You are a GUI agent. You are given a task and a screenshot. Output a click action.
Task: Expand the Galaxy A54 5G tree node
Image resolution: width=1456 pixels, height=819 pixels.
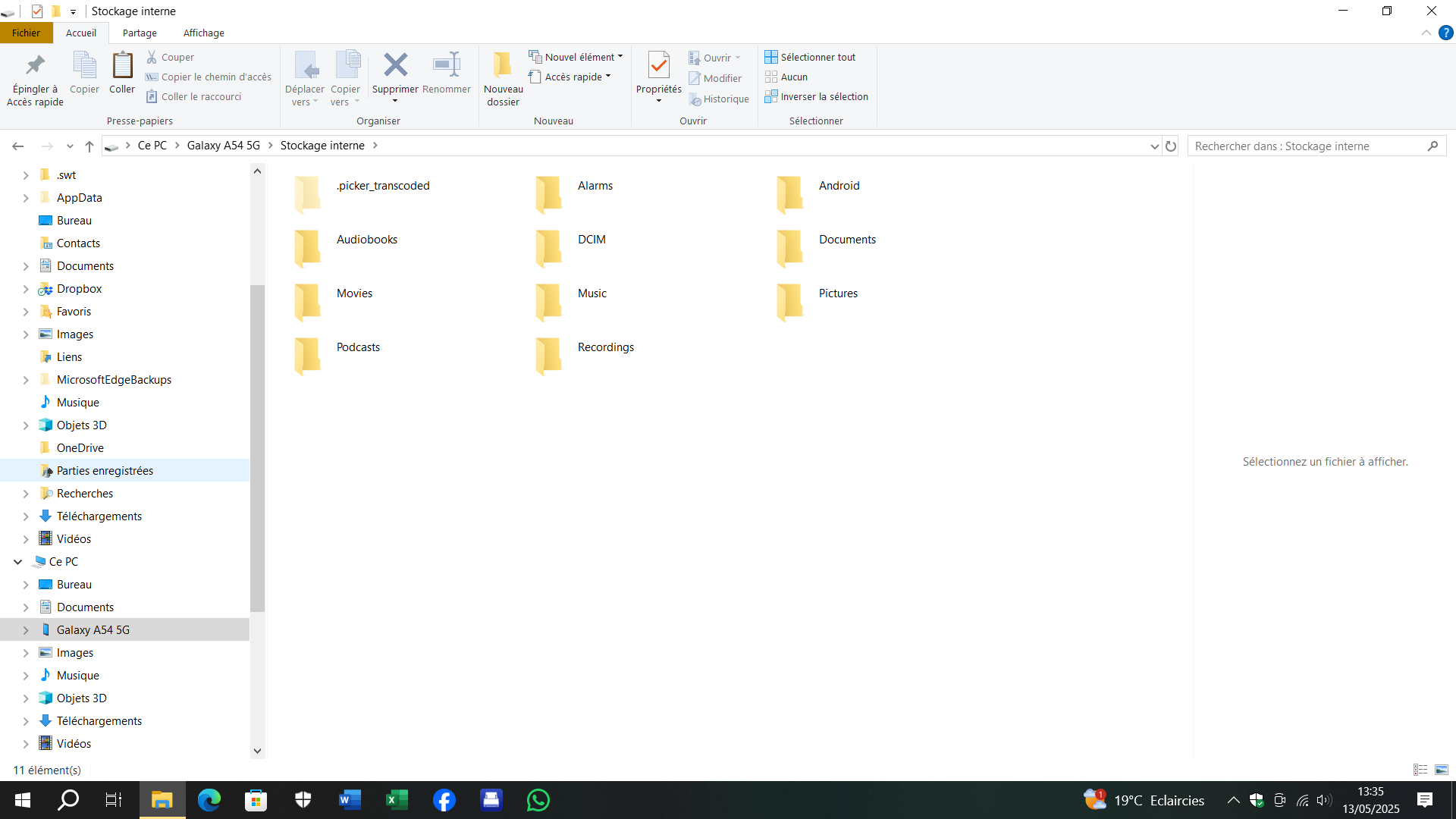point(26,630)
